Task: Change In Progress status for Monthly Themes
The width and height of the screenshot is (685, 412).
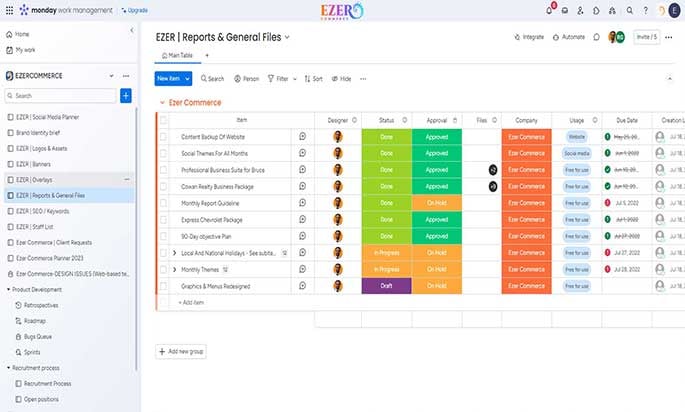Action: point(387,270)
